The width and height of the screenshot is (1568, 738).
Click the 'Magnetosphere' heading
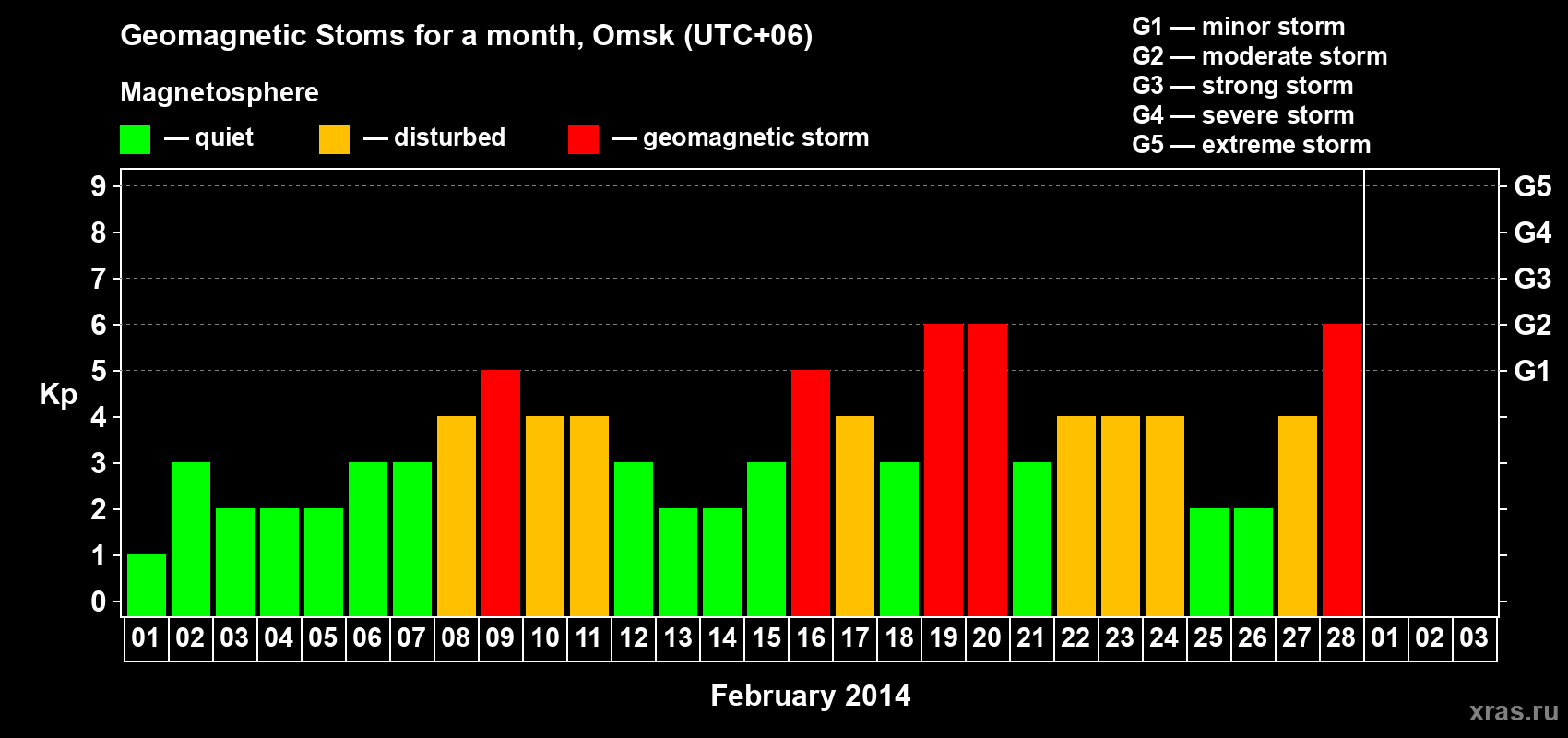(x=220, y=92)
